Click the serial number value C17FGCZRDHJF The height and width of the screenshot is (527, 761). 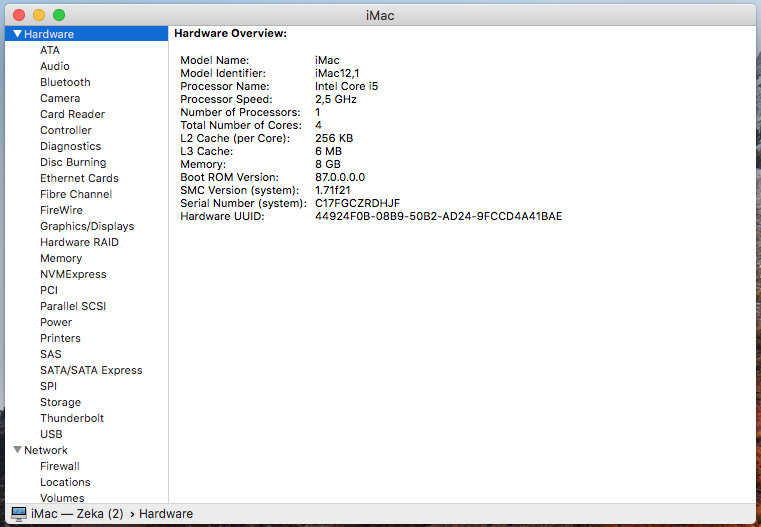click(x=357, y=203)
